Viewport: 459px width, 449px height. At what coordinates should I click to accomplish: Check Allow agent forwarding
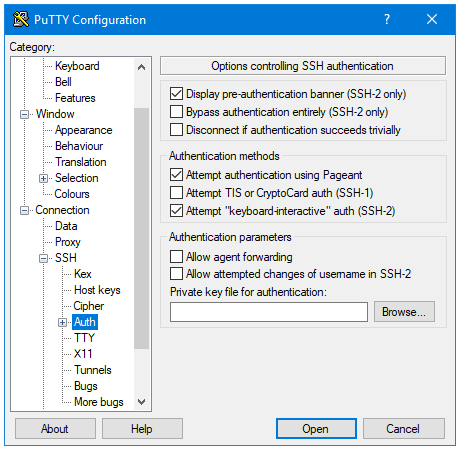176,257
